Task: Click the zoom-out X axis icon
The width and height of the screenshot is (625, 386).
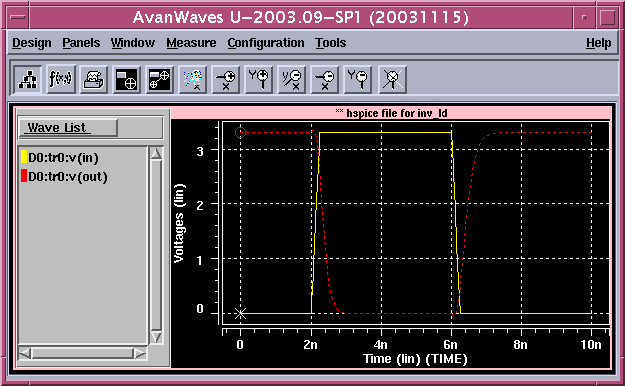Action: (x=325, y=79)
